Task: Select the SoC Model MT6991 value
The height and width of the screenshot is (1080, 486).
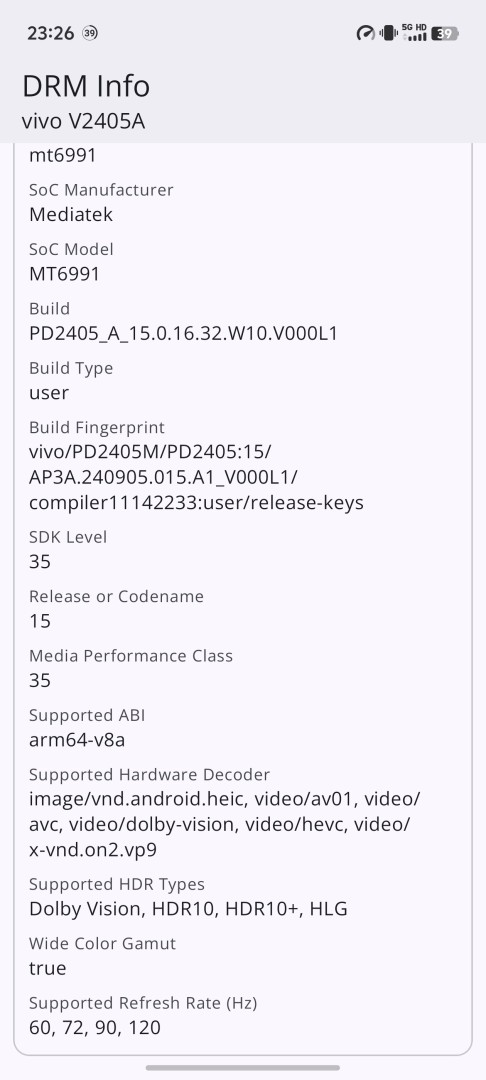Action: click(x=64, y=274)
